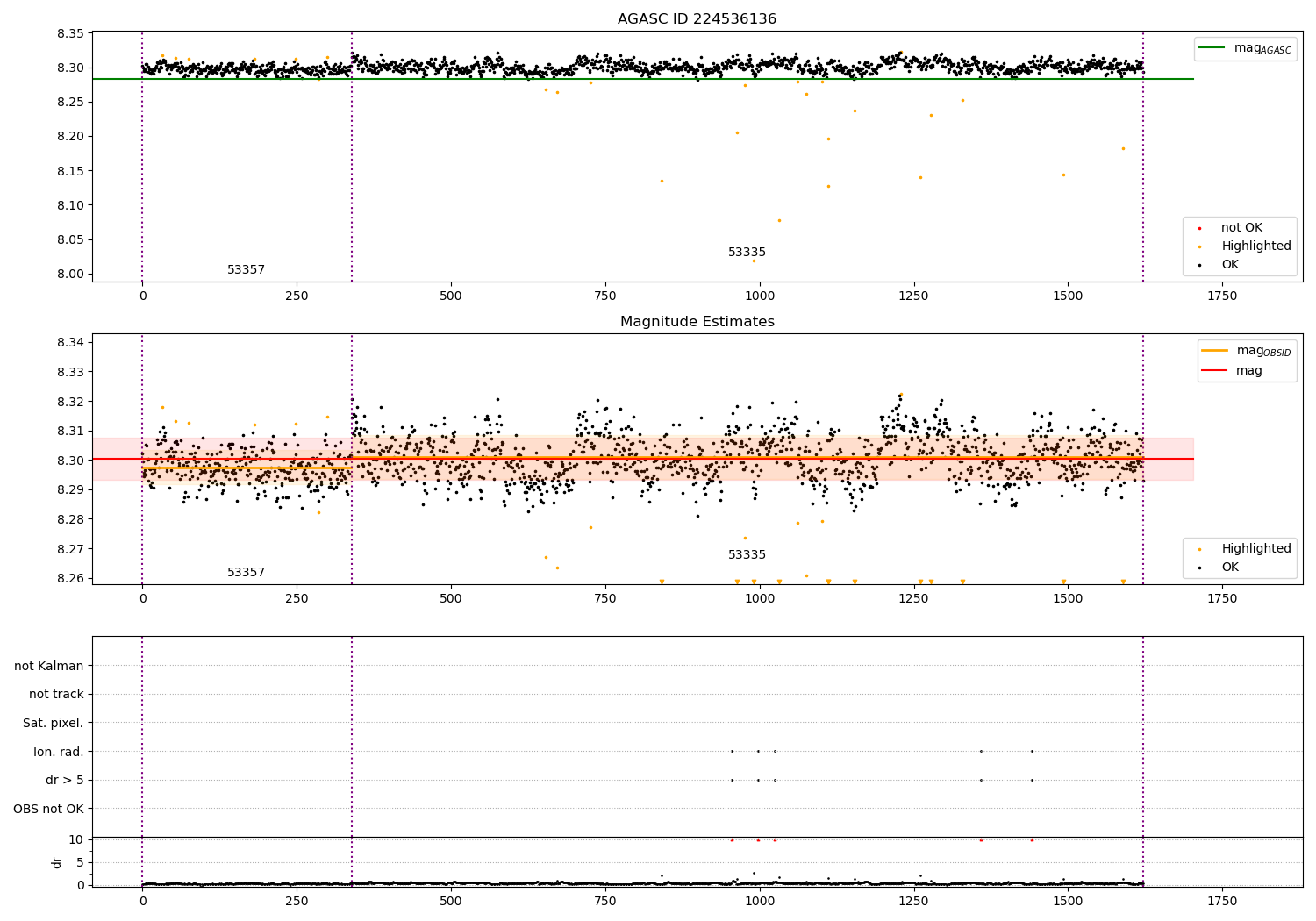
Task: Click observation label 53357 in the top plot
Action: pyautogui.click(x=246, y=270)
